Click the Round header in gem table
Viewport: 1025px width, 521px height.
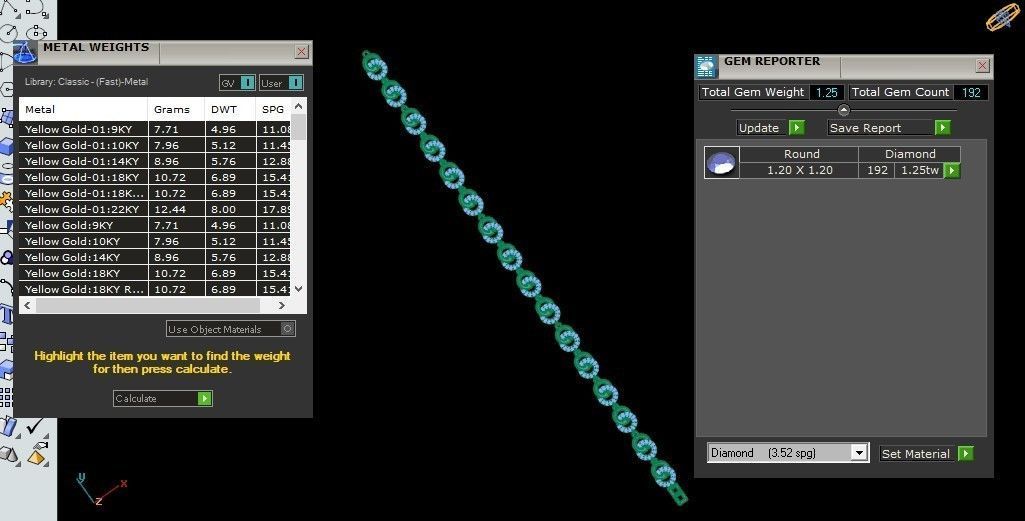pyautogui.click(x=801, y=154)
